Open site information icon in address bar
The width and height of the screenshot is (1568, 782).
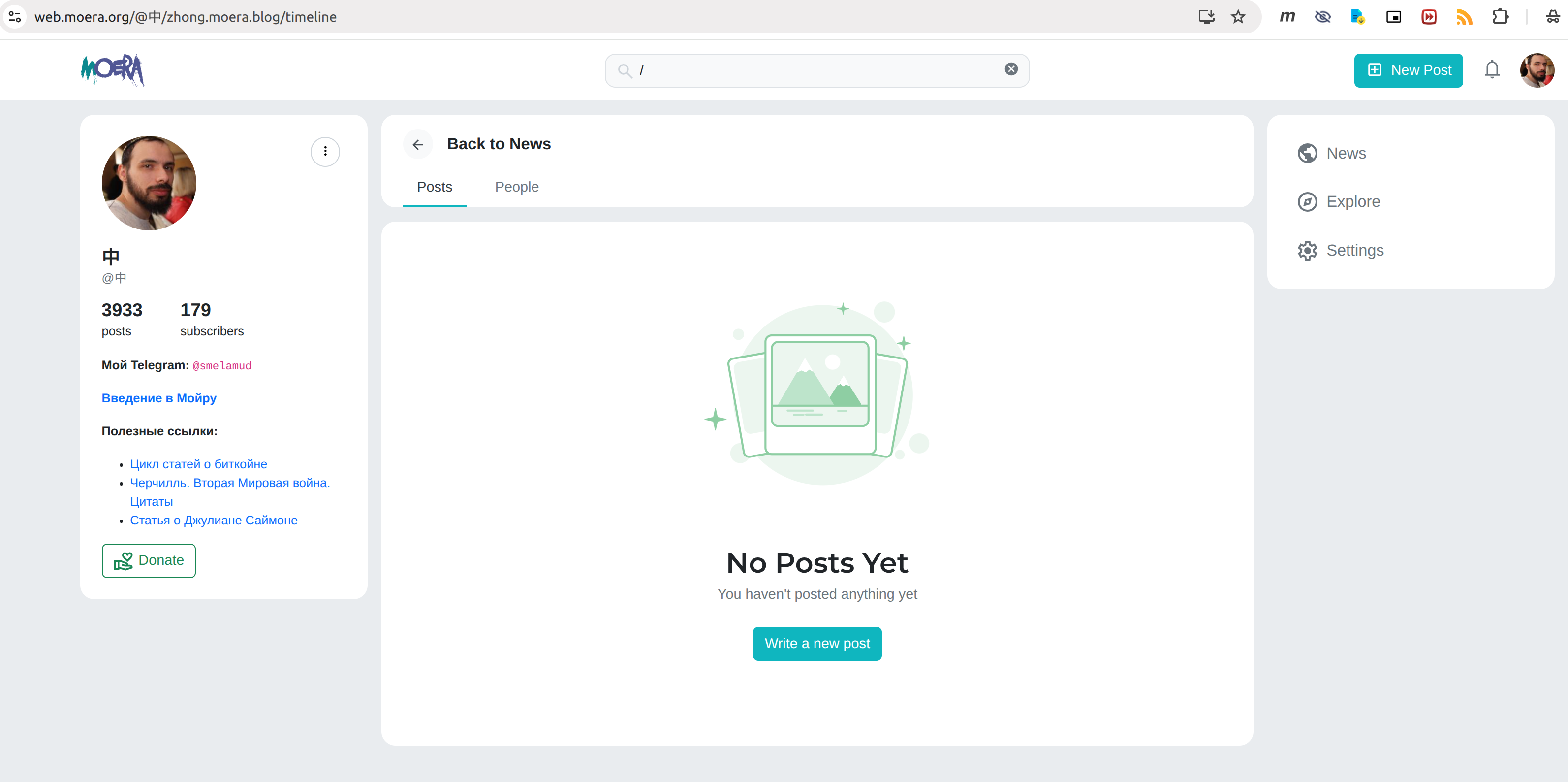[x=15, y=16]
